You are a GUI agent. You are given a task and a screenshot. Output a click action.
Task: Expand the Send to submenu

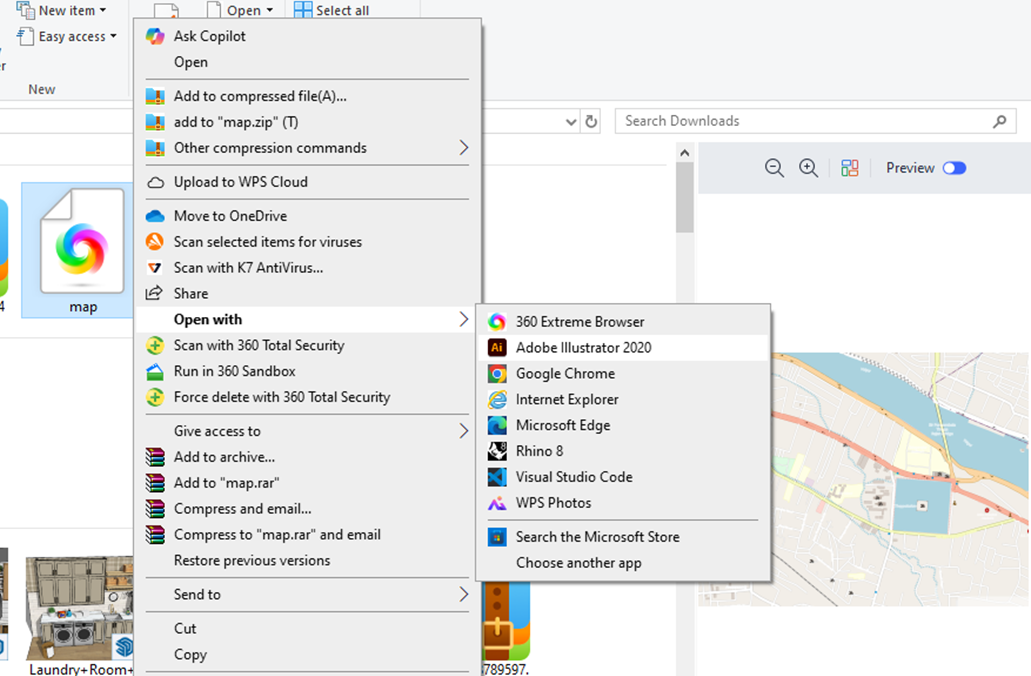click(x=464, y=594)
